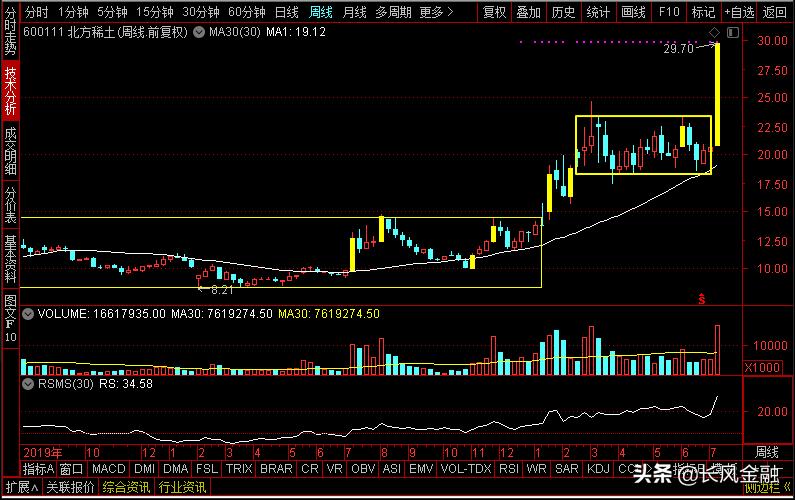Click the 返回 back button

click(775, 12)
